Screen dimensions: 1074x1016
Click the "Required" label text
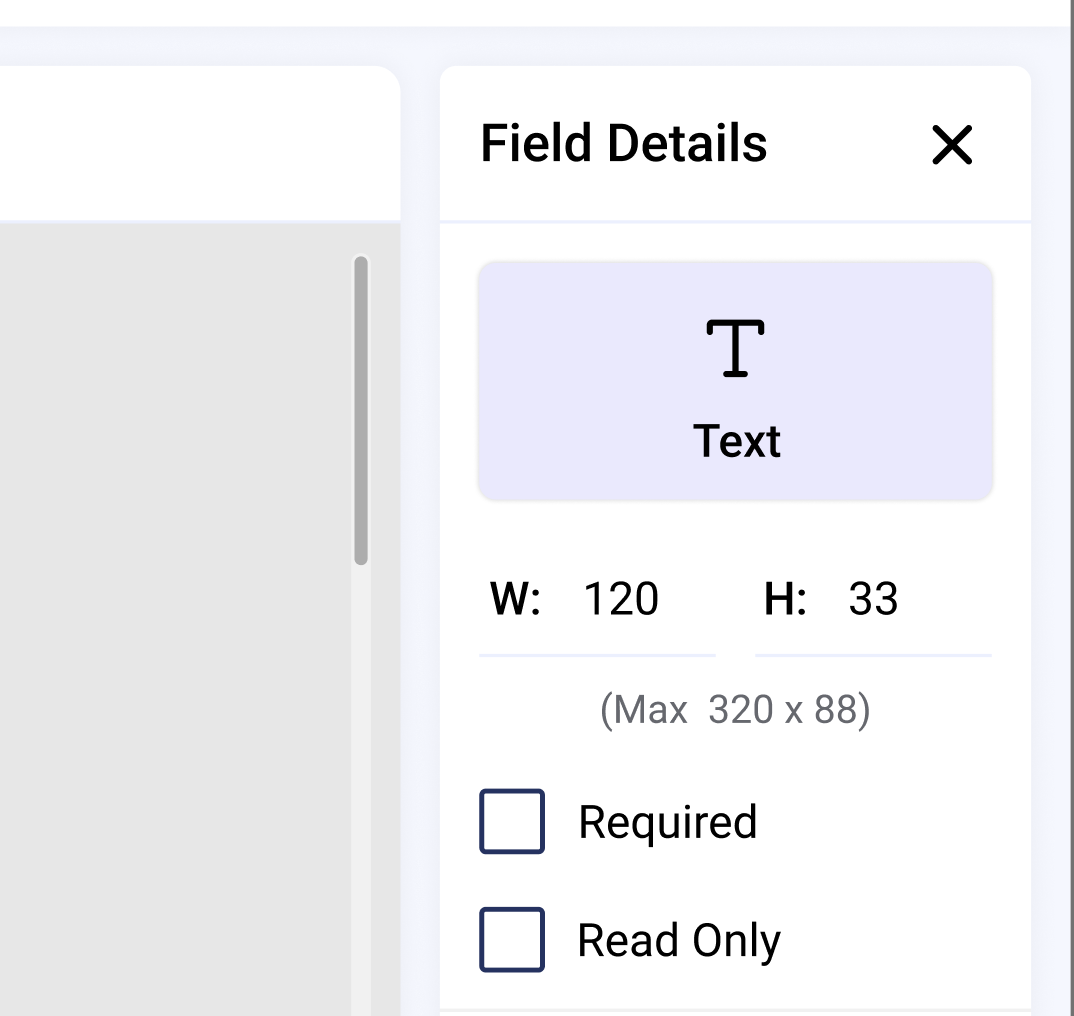point(667,822)
